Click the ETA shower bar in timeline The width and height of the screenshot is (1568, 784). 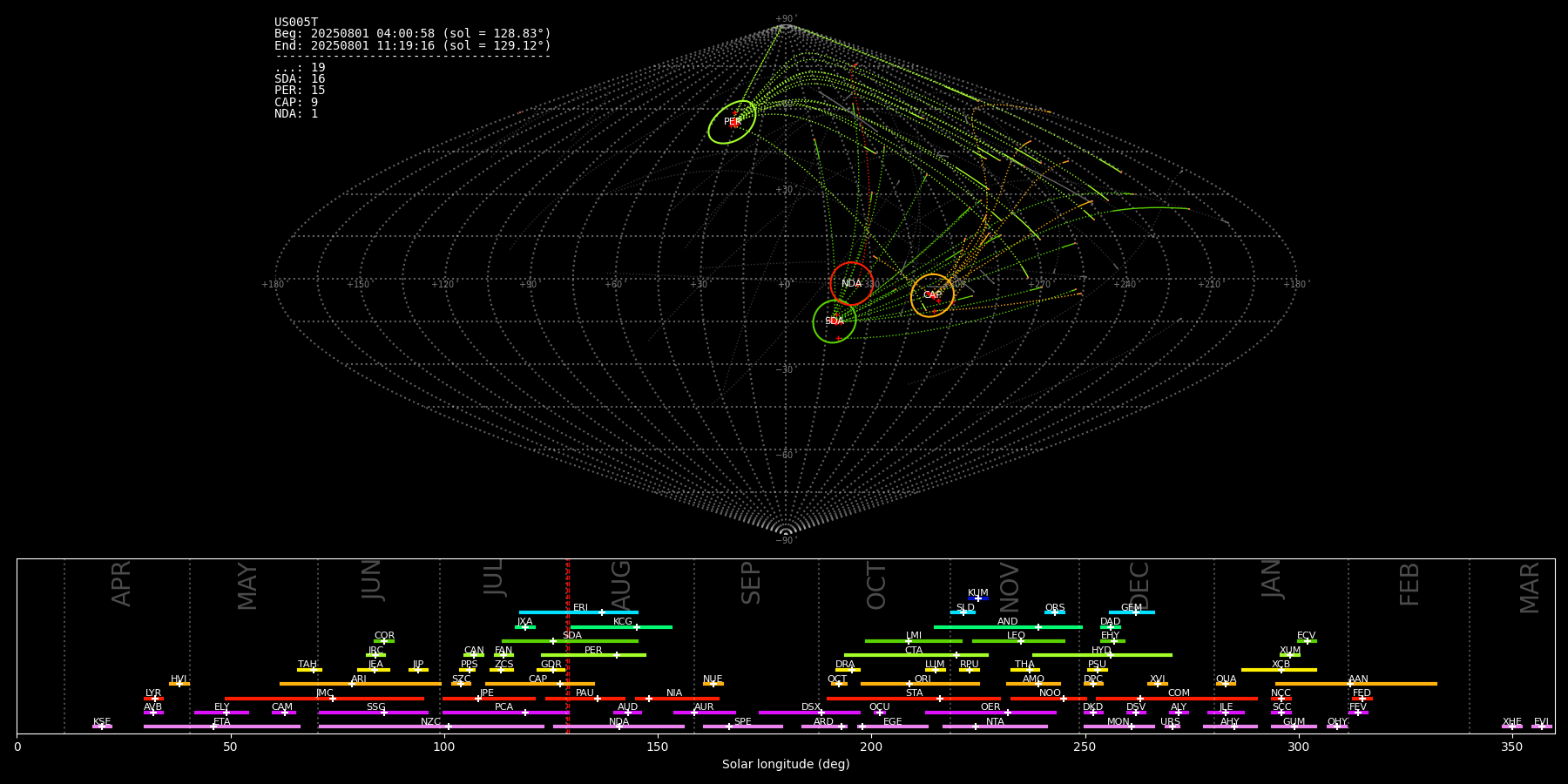click(222, 727)
